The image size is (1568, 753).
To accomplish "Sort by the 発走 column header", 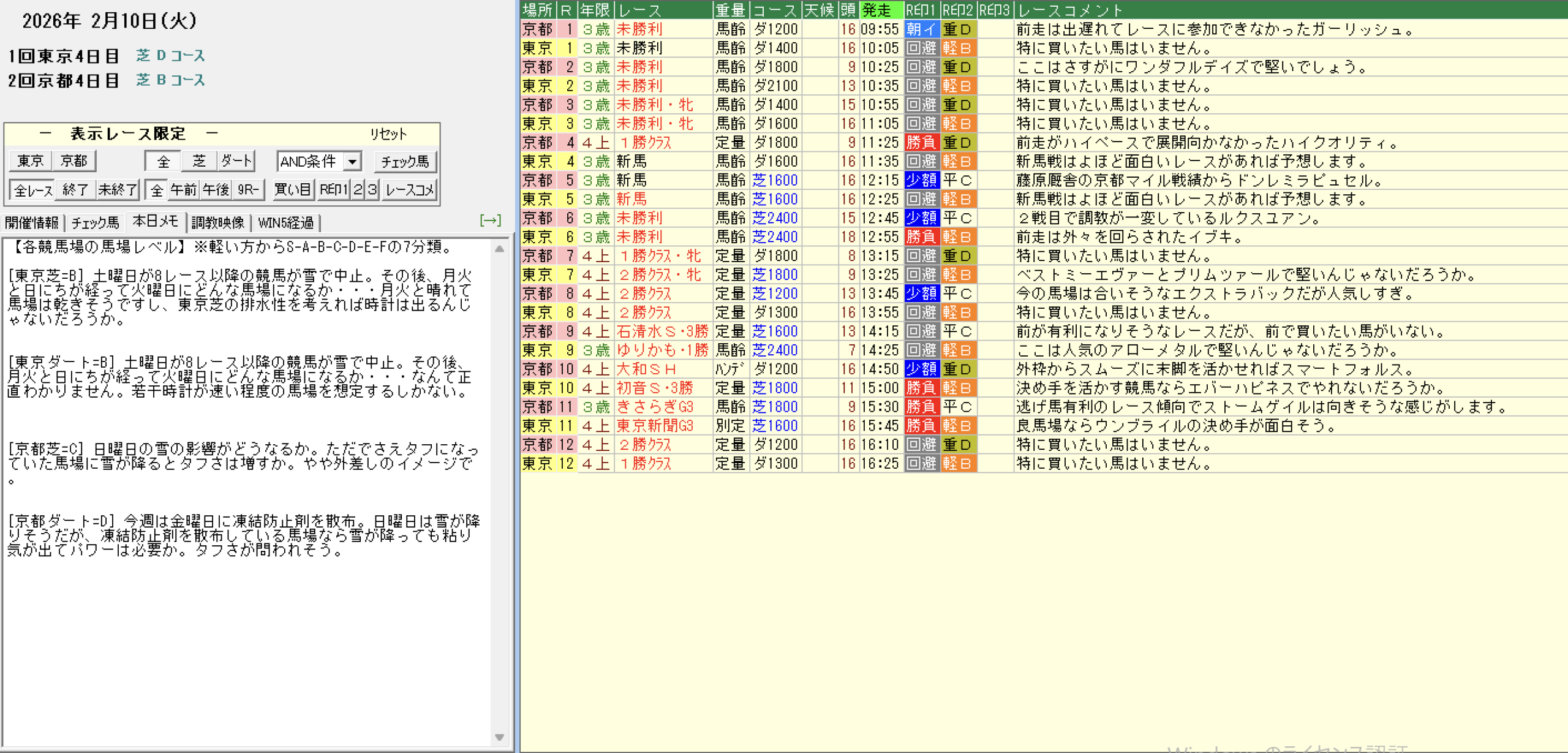I will [x=881, y=10].
